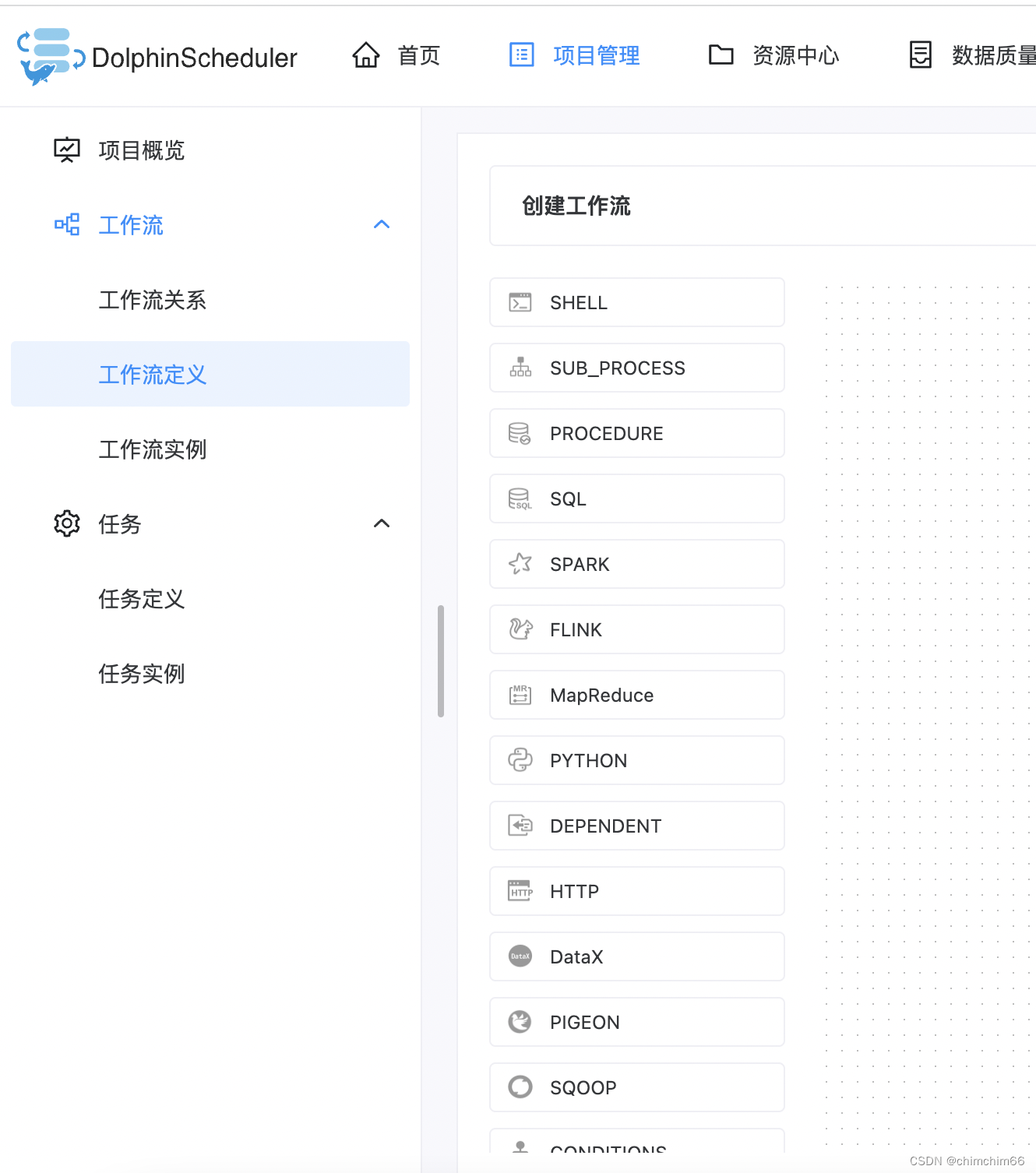This screenshot has width=1036, height=1173.
Task: Navigate to 任务定义
Action: tap(142, 599)
